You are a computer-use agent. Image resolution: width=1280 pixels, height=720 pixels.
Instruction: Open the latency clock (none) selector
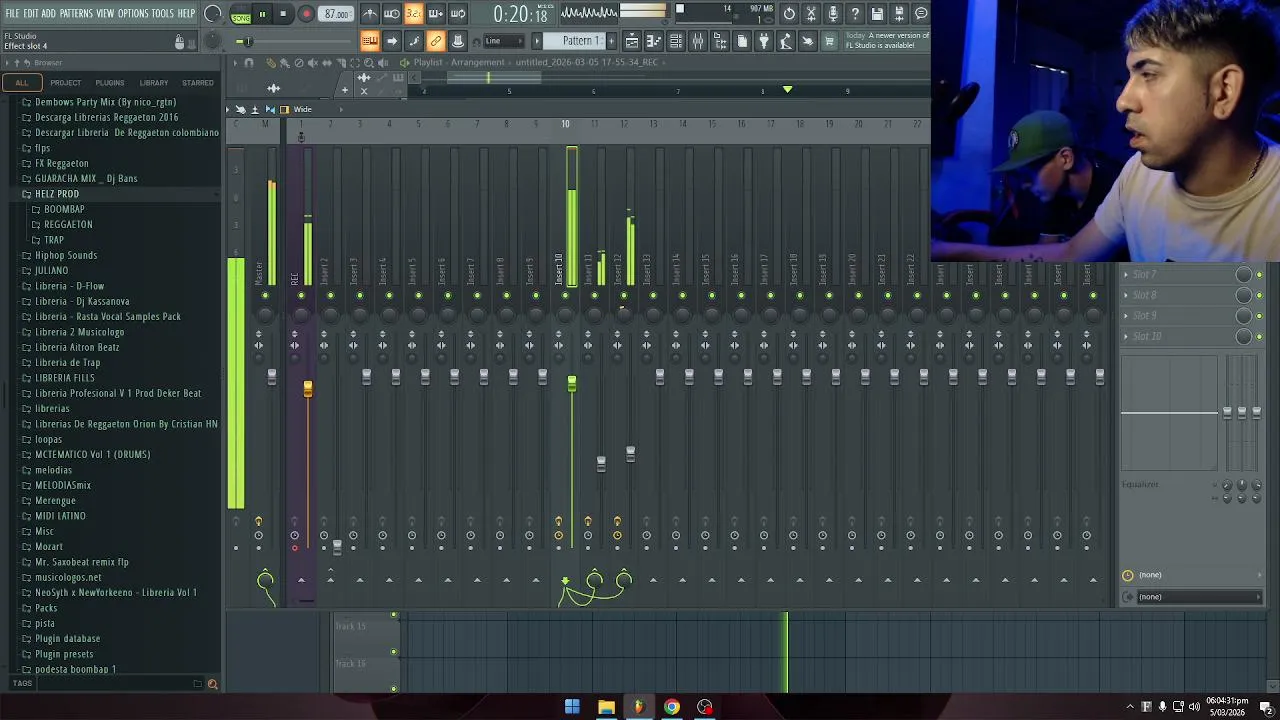click(1193, 575)
